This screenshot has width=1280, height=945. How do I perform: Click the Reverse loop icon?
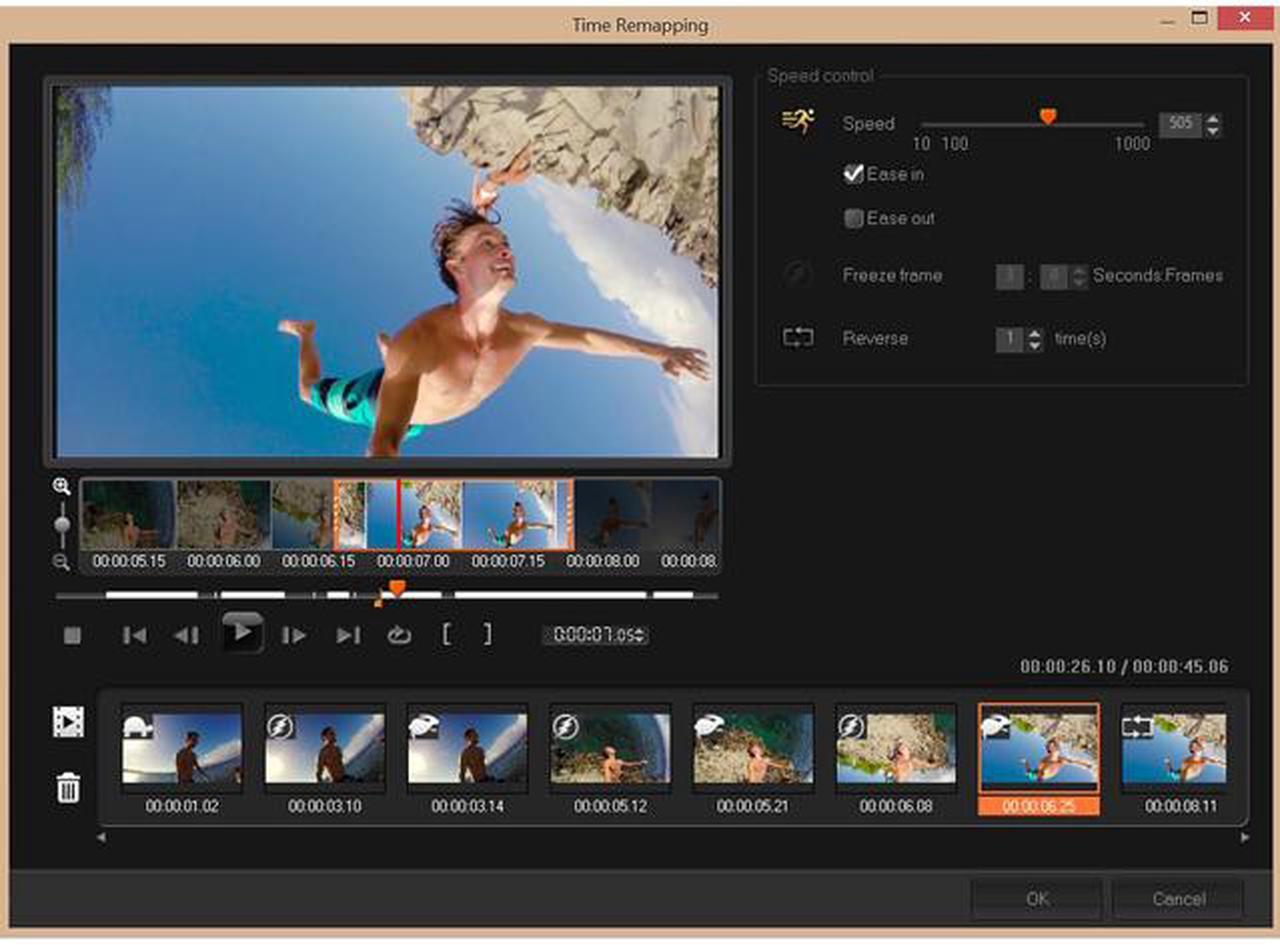798,338
